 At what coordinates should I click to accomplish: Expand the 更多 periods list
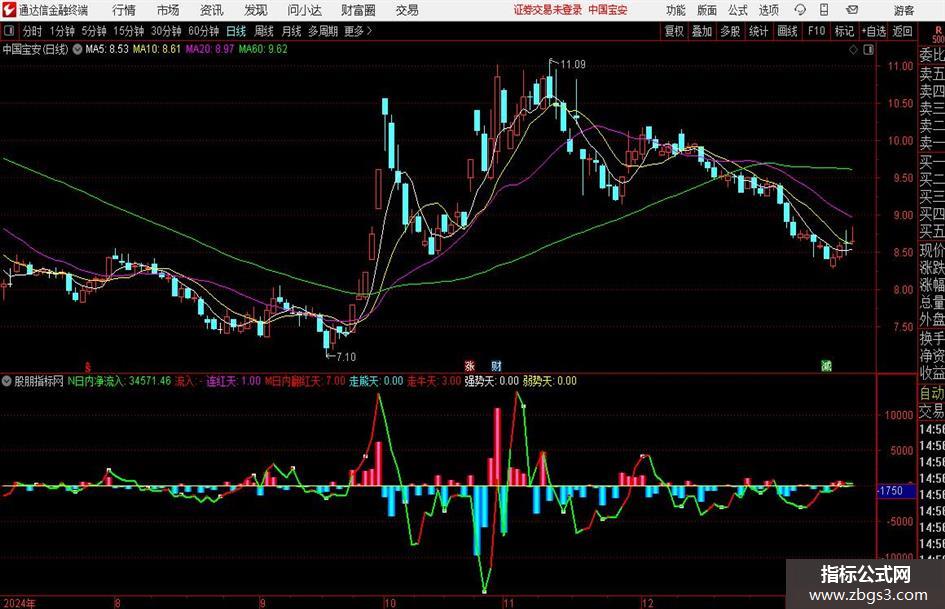click(x=358, y=31)
